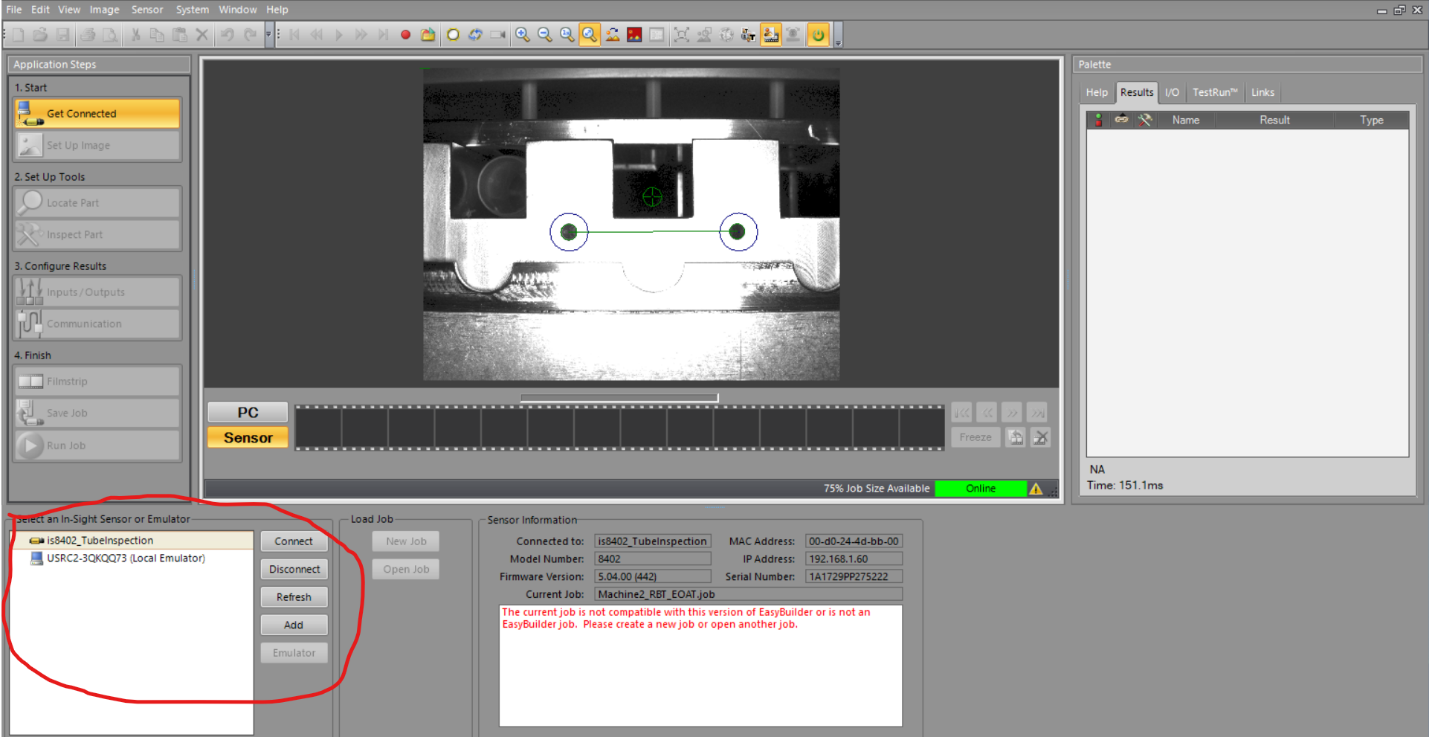Click the open image folder toolbar icon

(428, 34)
